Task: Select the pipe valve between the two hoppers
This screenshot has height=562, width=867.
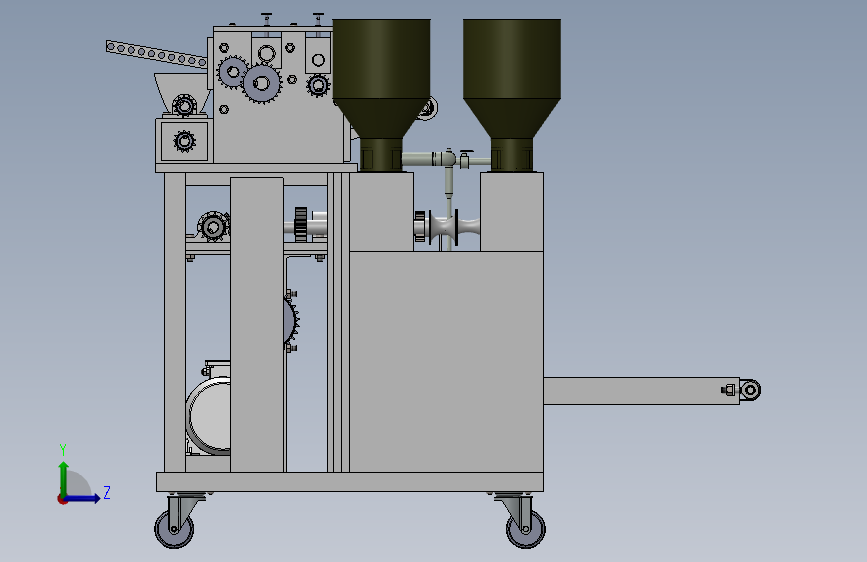Action: [x=464, y=159]
